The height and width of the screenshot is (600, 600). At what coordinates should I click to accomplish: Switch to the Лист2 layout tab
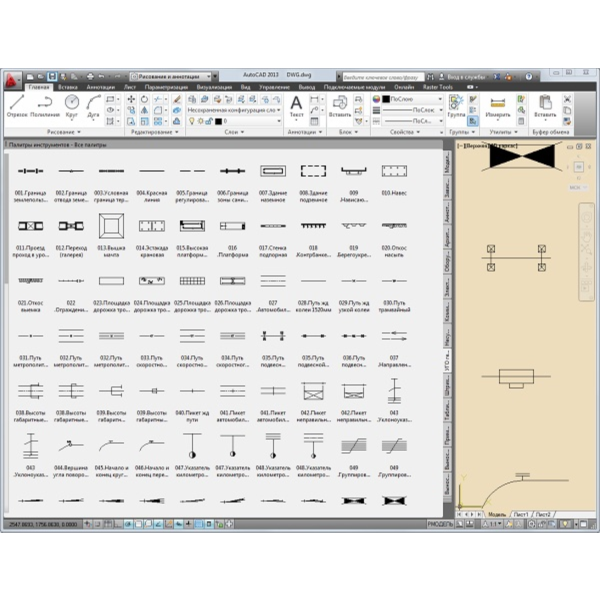pos(543,515)
